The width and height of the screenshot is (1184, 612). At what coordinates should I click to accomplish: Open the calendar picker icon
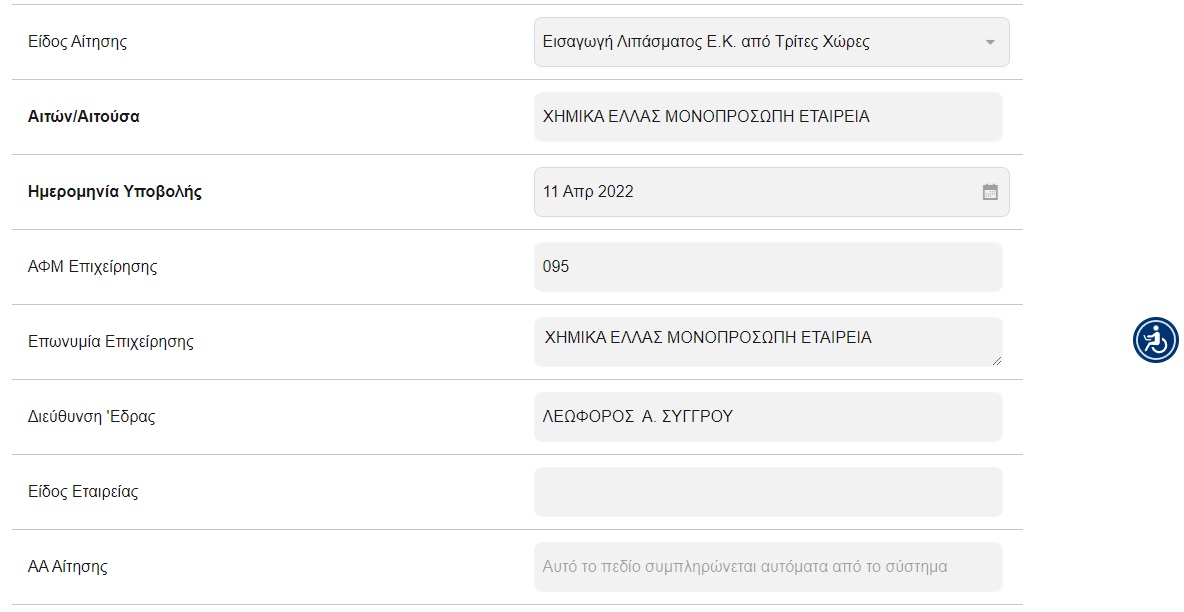[x=990, y=192]
